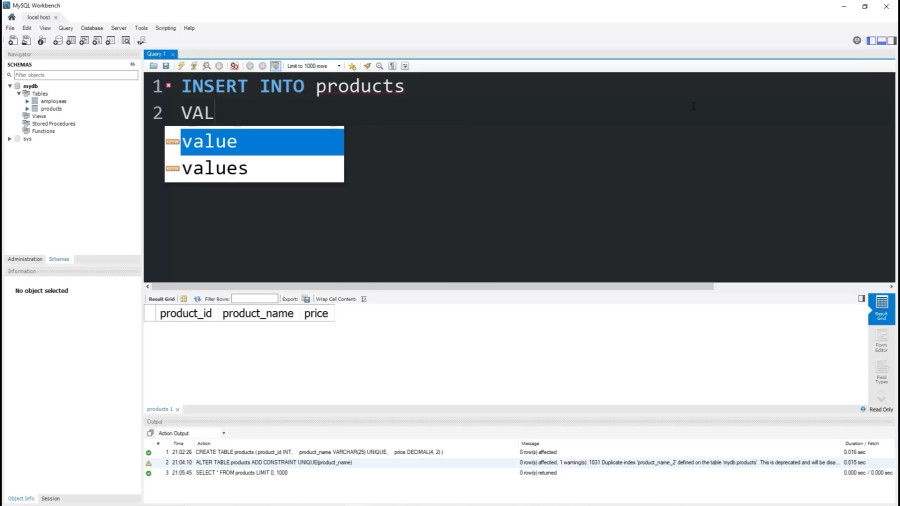Export recordset to external file icon
This screenshot has width=900, height=506.
[x=306, y=299]
